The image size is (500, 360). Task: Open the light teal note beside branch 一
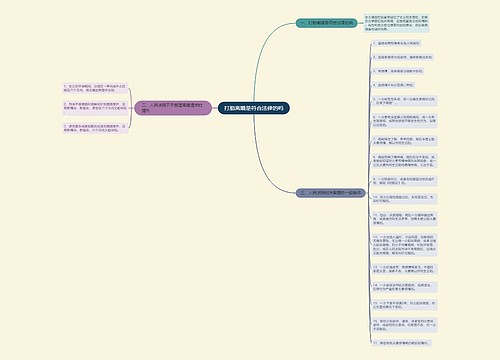pos(396,23)
